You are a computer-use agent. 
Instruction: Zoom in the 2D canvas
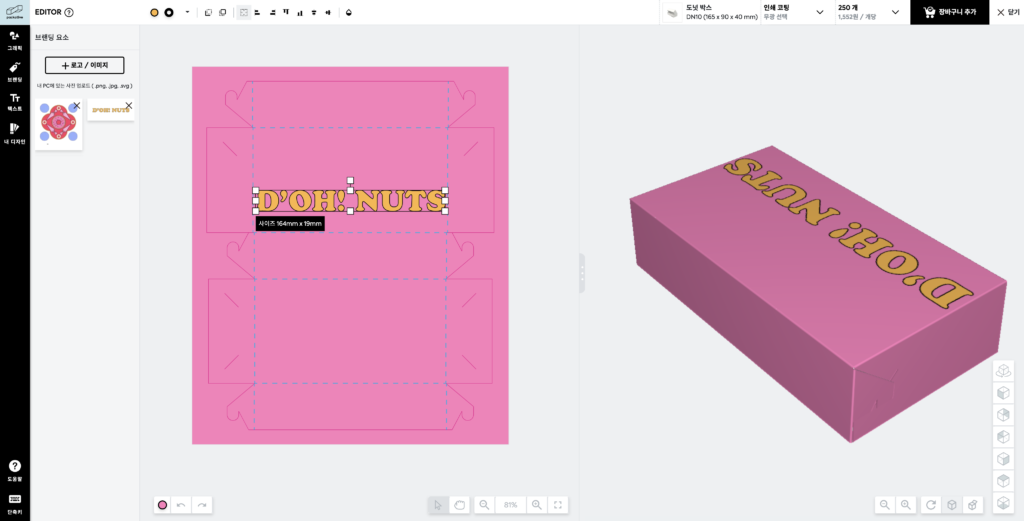tap(537, 505)
